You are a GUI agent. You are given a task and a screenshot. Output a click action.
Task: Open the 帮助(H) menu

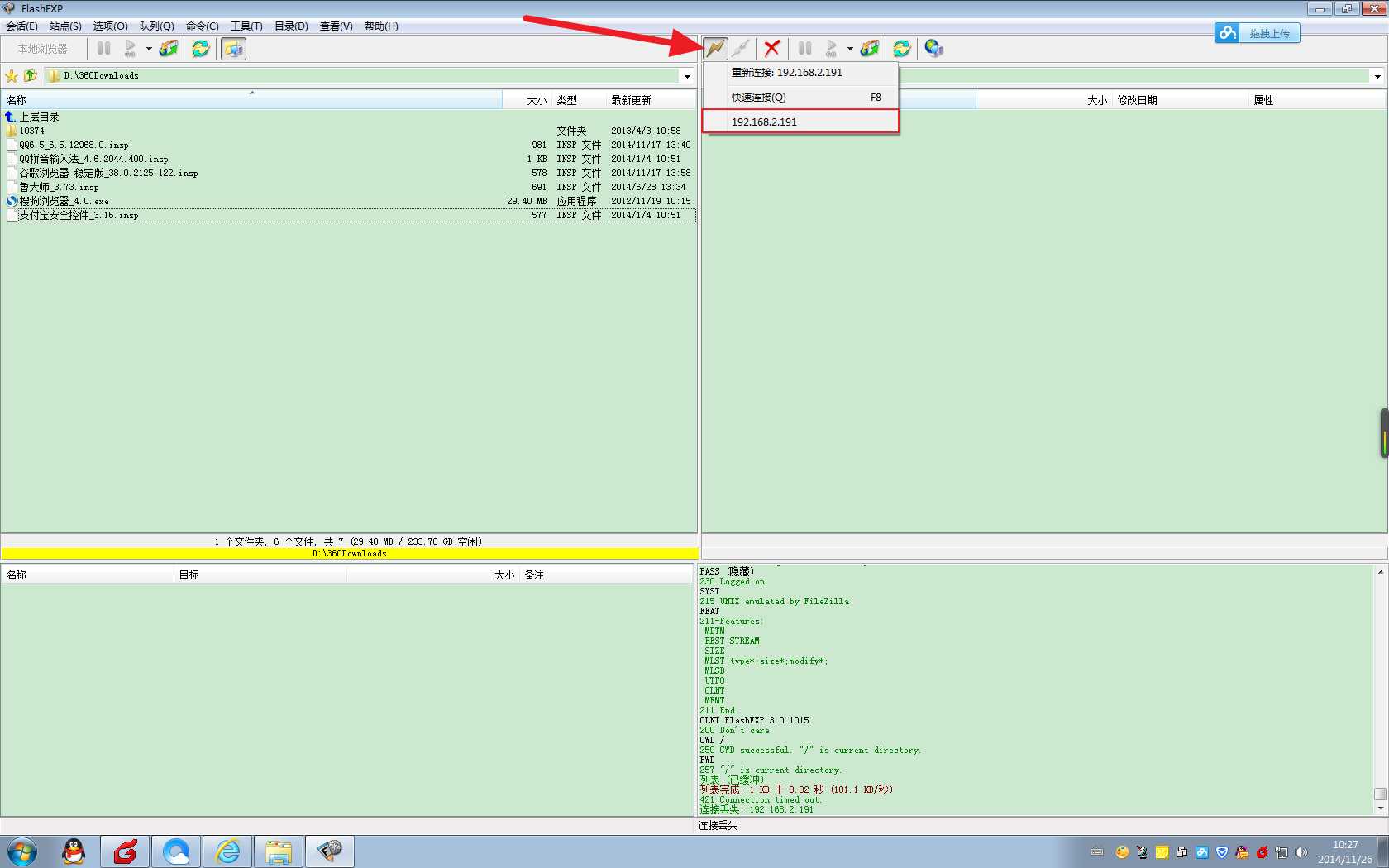tap(381, 26)
